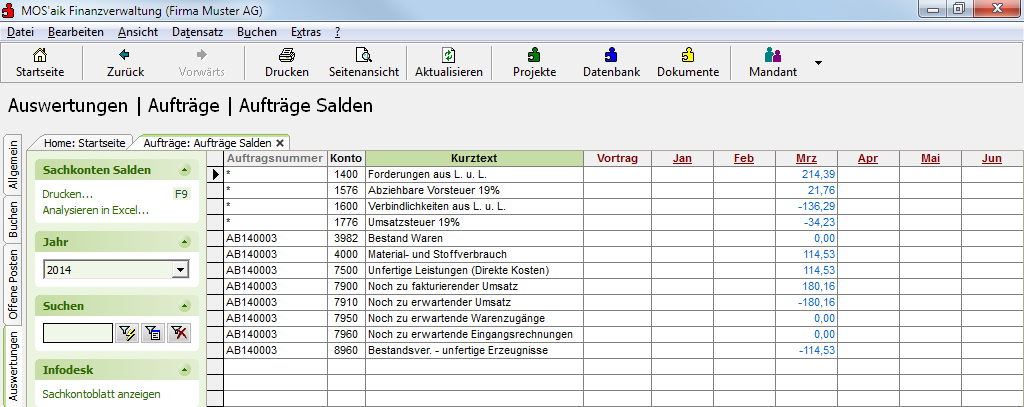The image size is (1024, 407).
Task: Select the Allgemein vertical tab
Action: coord(14,163)
